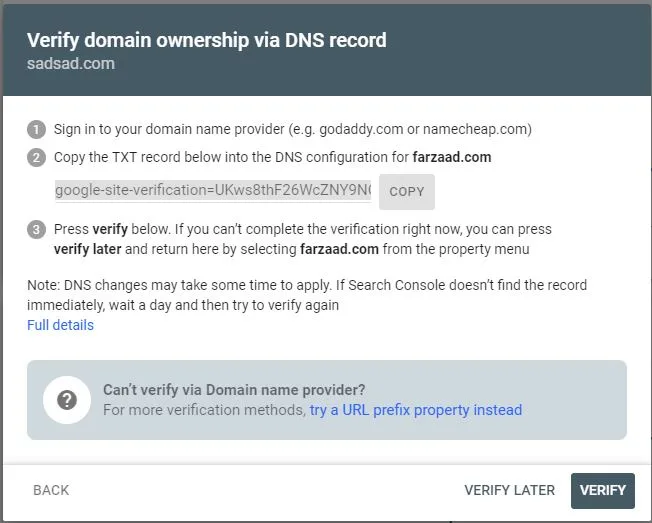The width and height of the screenshot is (652, 523).
Task: Click 'Can't verify via Domain name provider?' heading
Action: pyautogui.click(x=234, y=390)
